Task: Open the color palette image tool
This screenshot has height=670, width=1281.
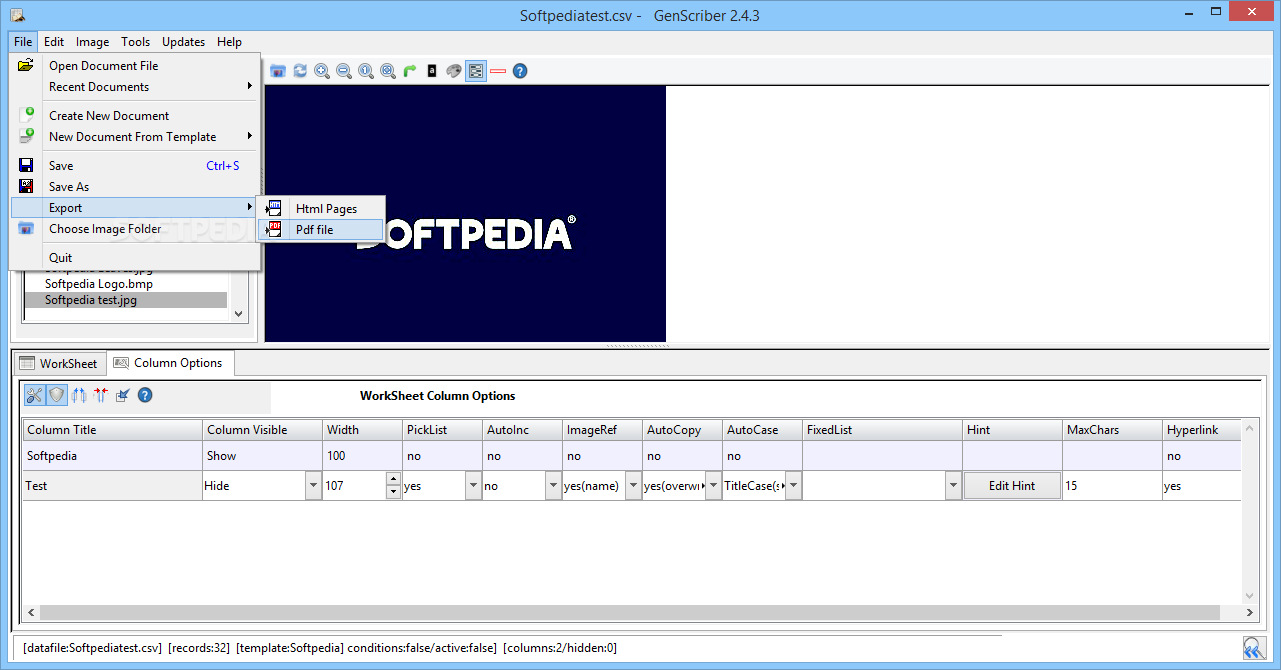Action: 454,71
